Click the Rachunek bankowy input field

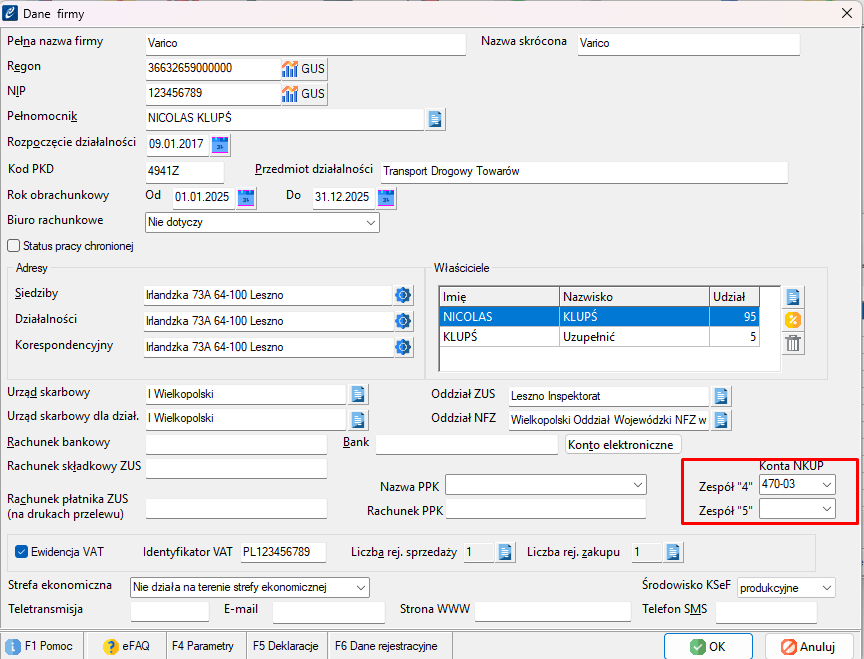[x=236, y=444]
